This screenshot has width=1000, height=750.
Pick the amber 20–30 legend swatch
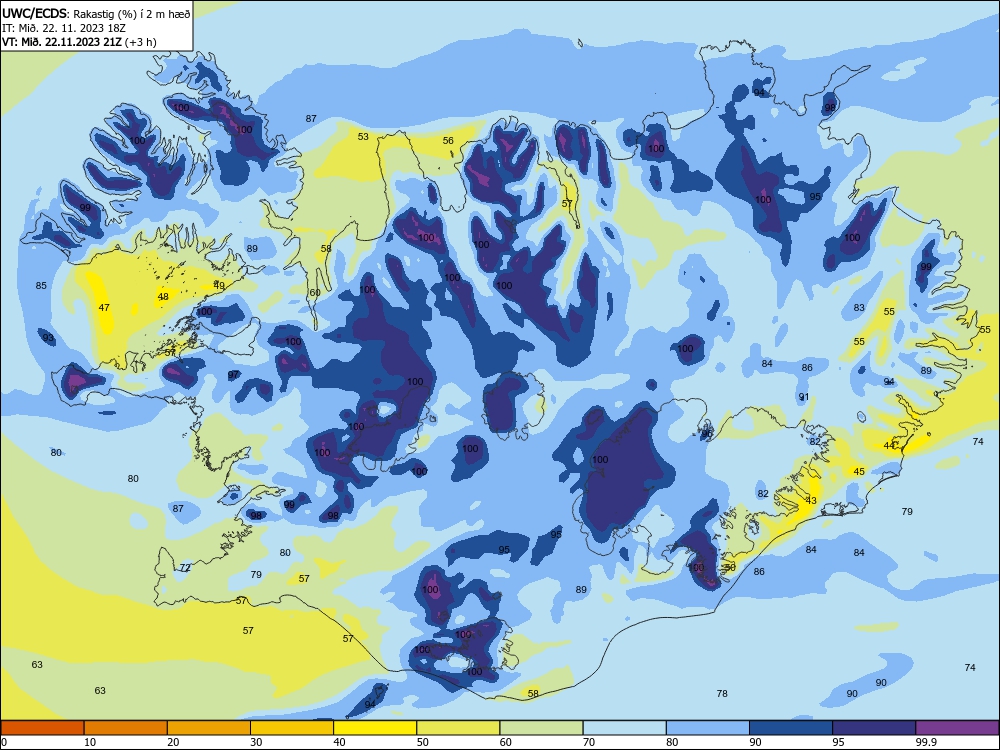[209, 728]
